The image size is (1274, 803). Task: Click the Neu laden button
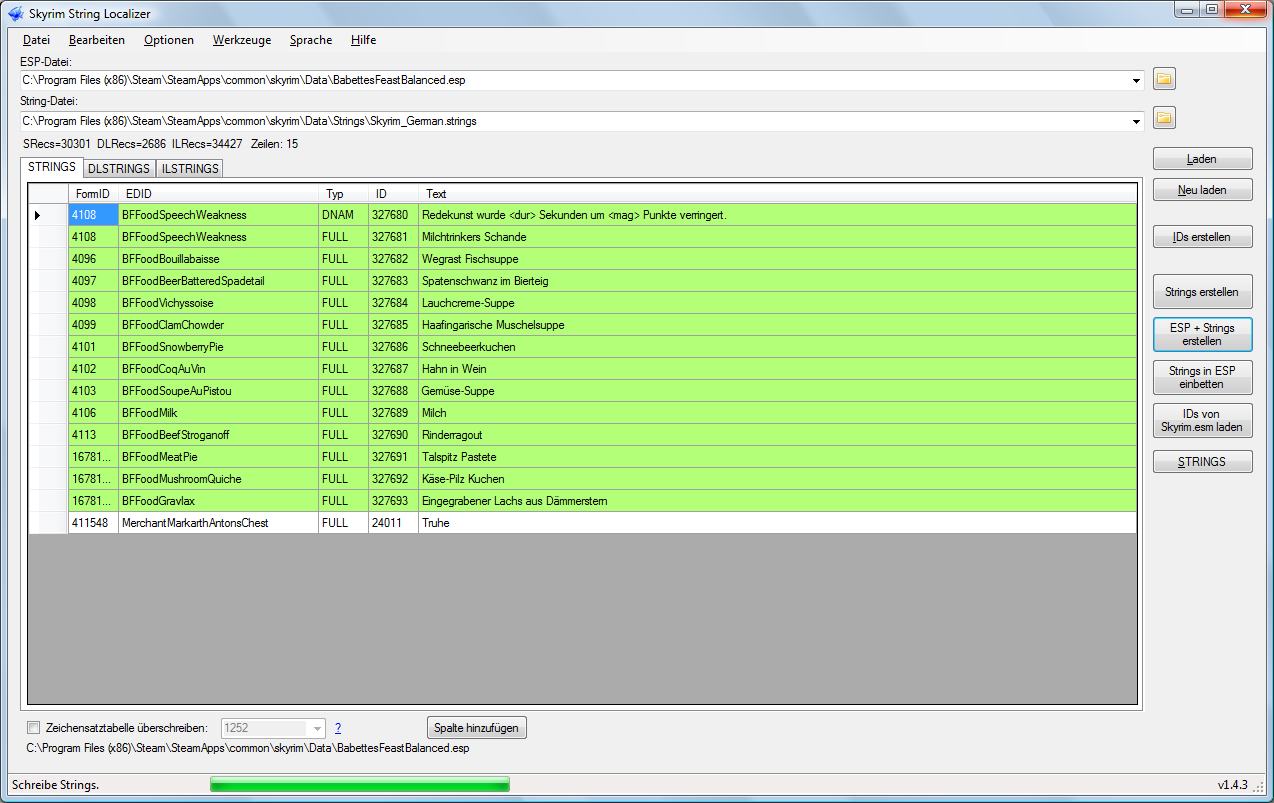coord(1202,190)
